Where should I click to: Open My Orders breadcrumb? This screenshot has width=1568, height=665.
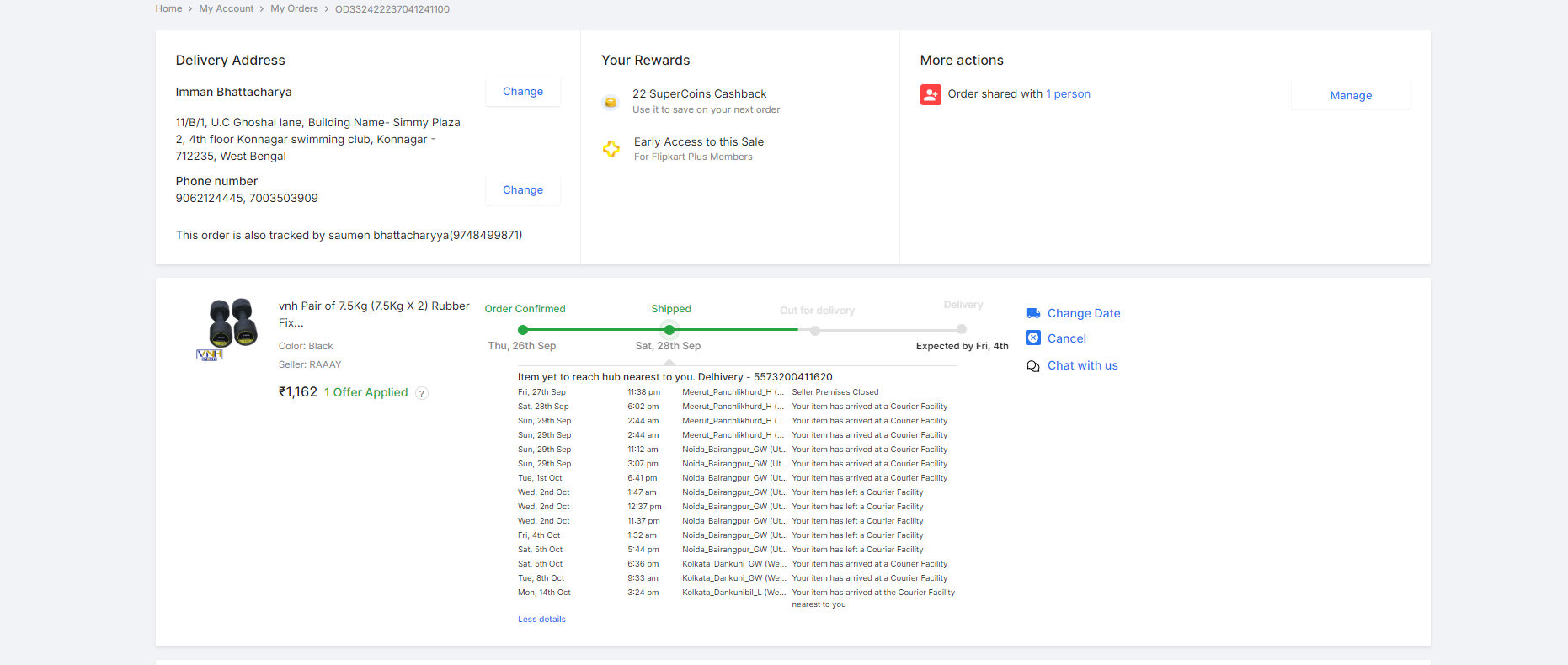pos(294,8)
